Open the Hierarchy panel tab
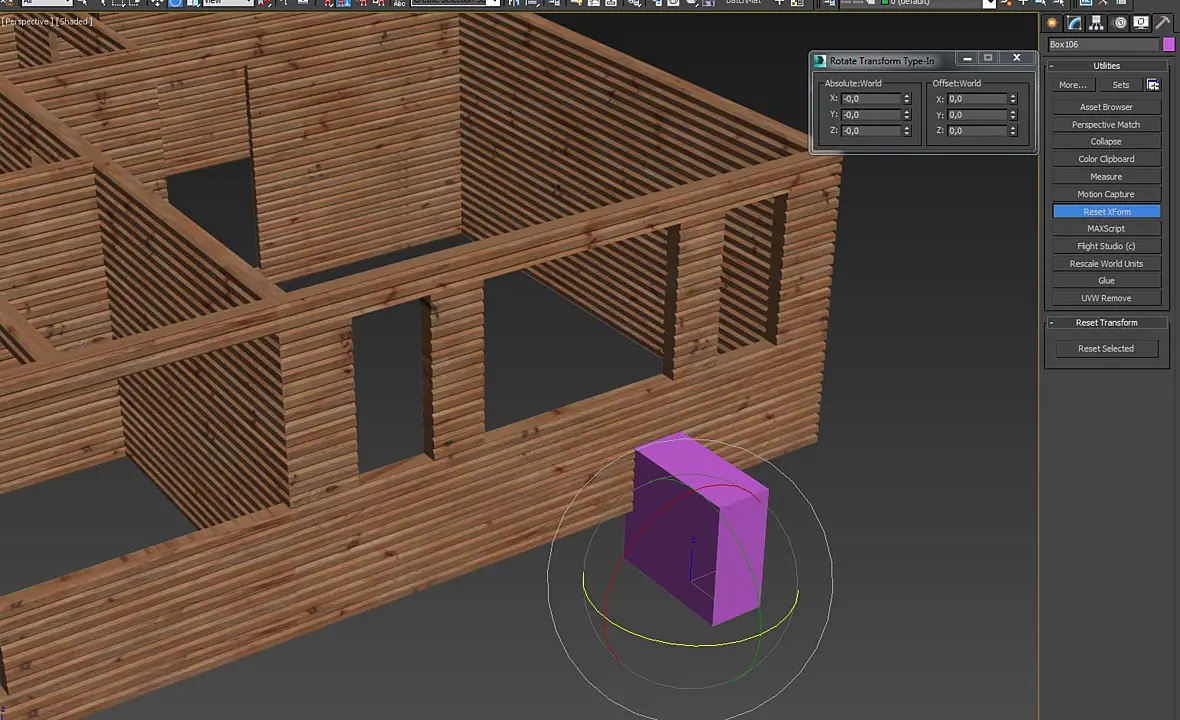This screenshot has width=1180, height=720. 1096,23
